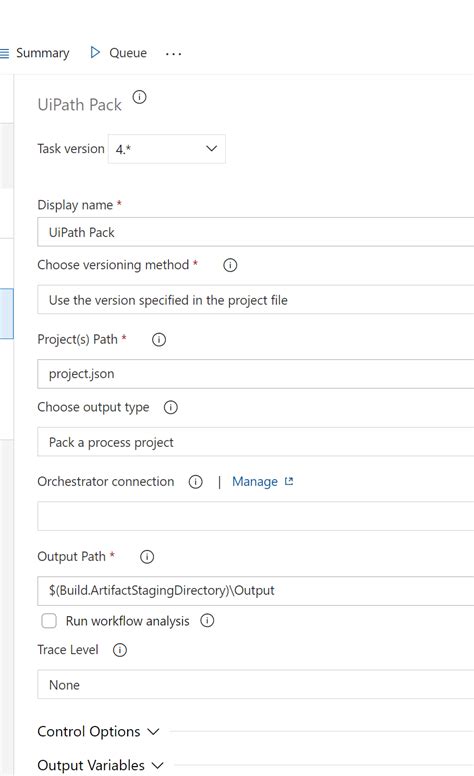Open the Summary view
Viewport: 474px width, 776px height.
point(43,53)
